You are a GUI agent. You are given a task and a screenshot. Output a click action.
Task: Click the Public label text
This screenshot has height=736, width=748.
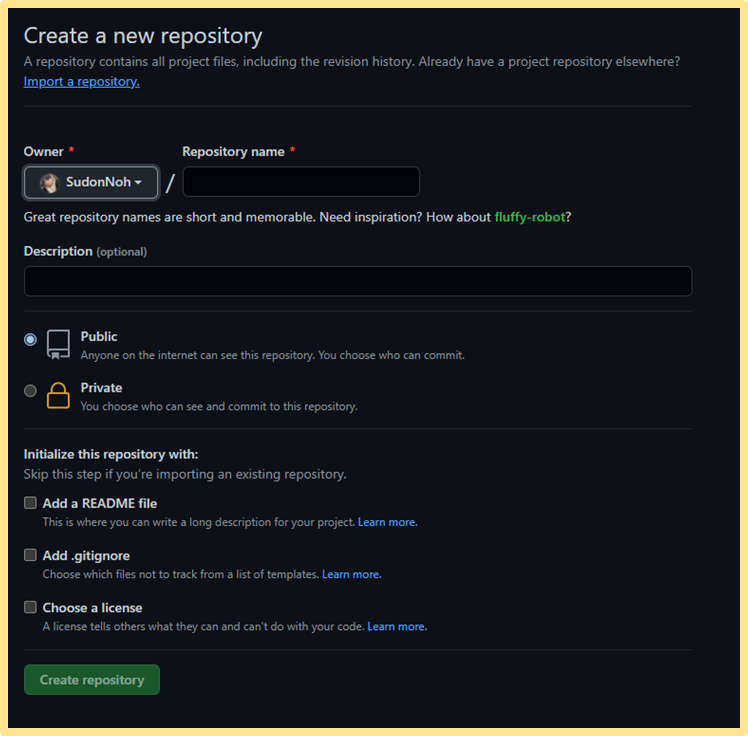point(99,336)
